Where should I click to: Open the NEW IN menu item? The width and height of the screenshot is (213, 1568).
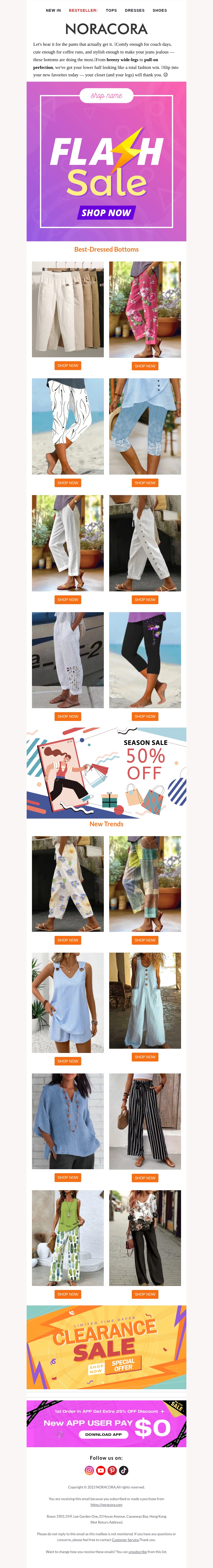tap(54, 10)
